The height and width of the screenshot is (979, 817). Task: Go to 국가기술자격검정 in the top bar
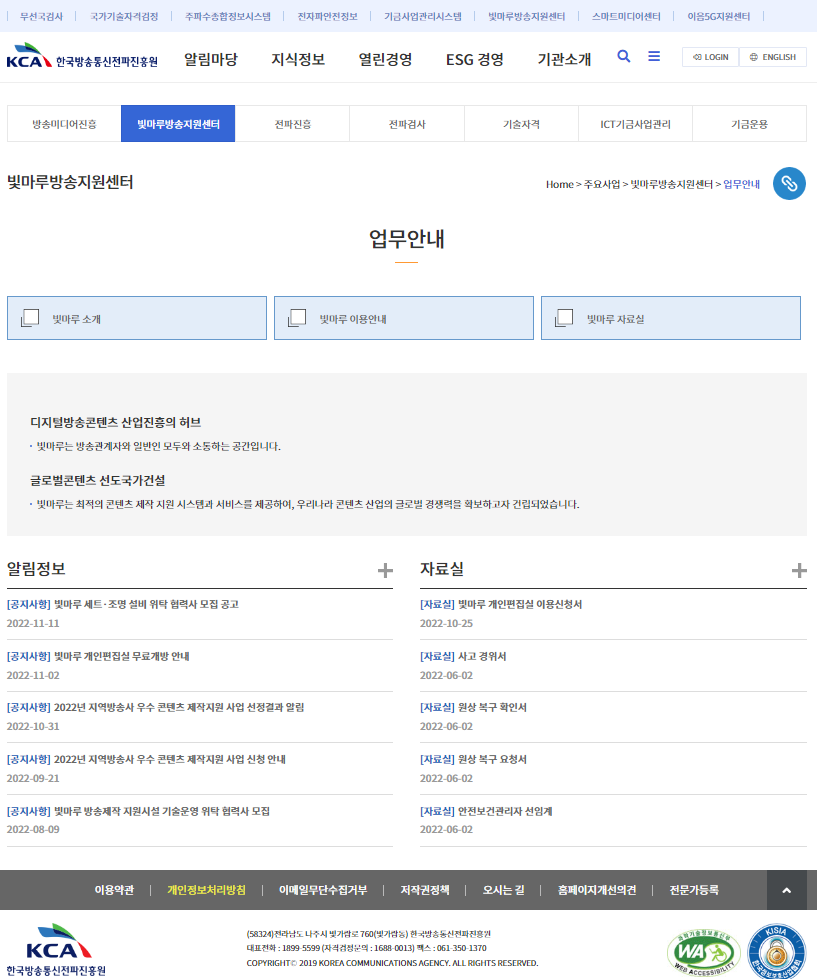pyautogui.click(x=124, y=16)
